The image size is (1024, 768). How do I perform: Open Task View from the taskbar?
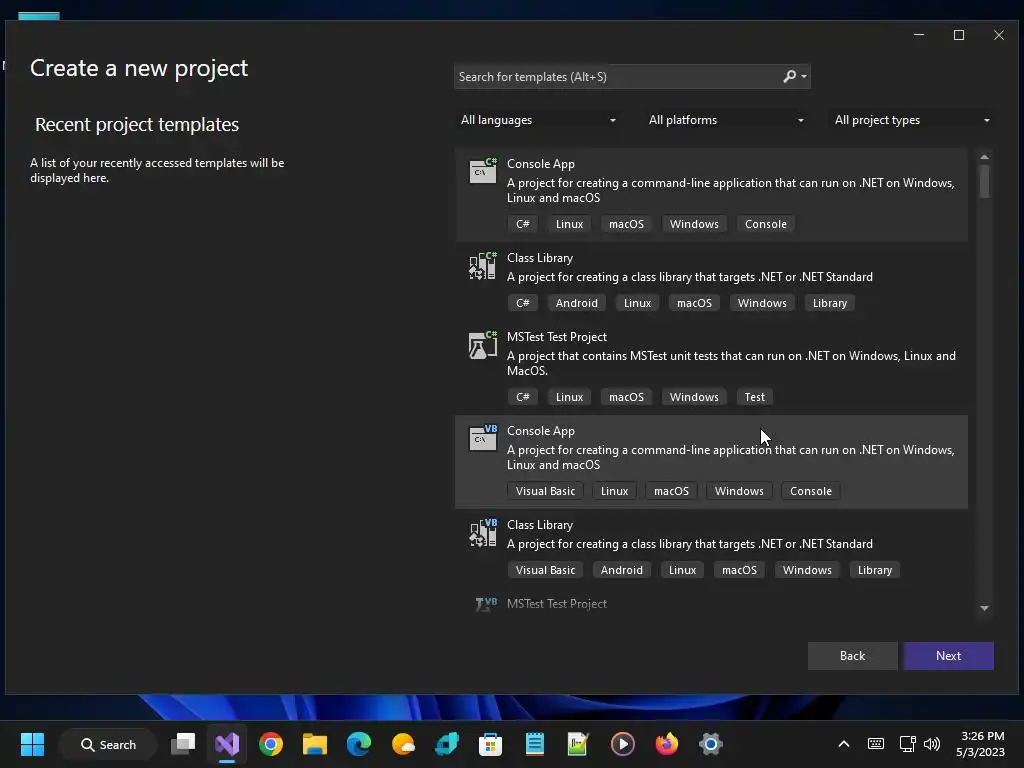point(184,744)
